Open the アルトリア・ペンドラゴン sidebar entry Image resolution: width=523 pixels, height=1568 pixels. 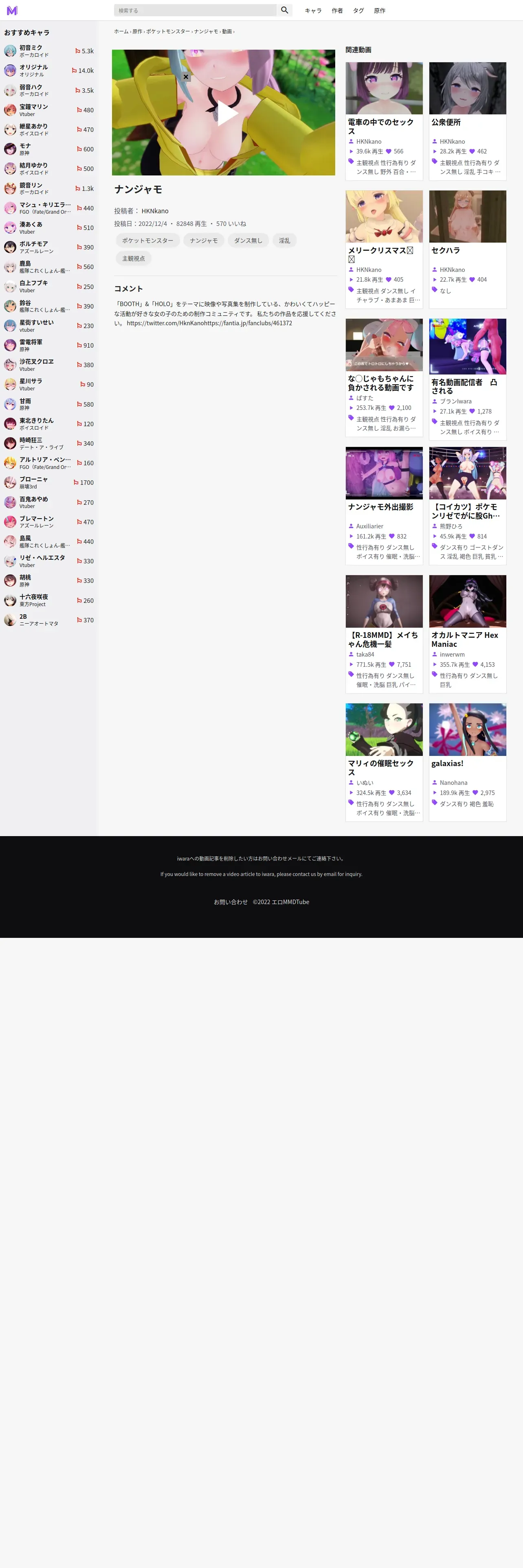tap(49, 463)
